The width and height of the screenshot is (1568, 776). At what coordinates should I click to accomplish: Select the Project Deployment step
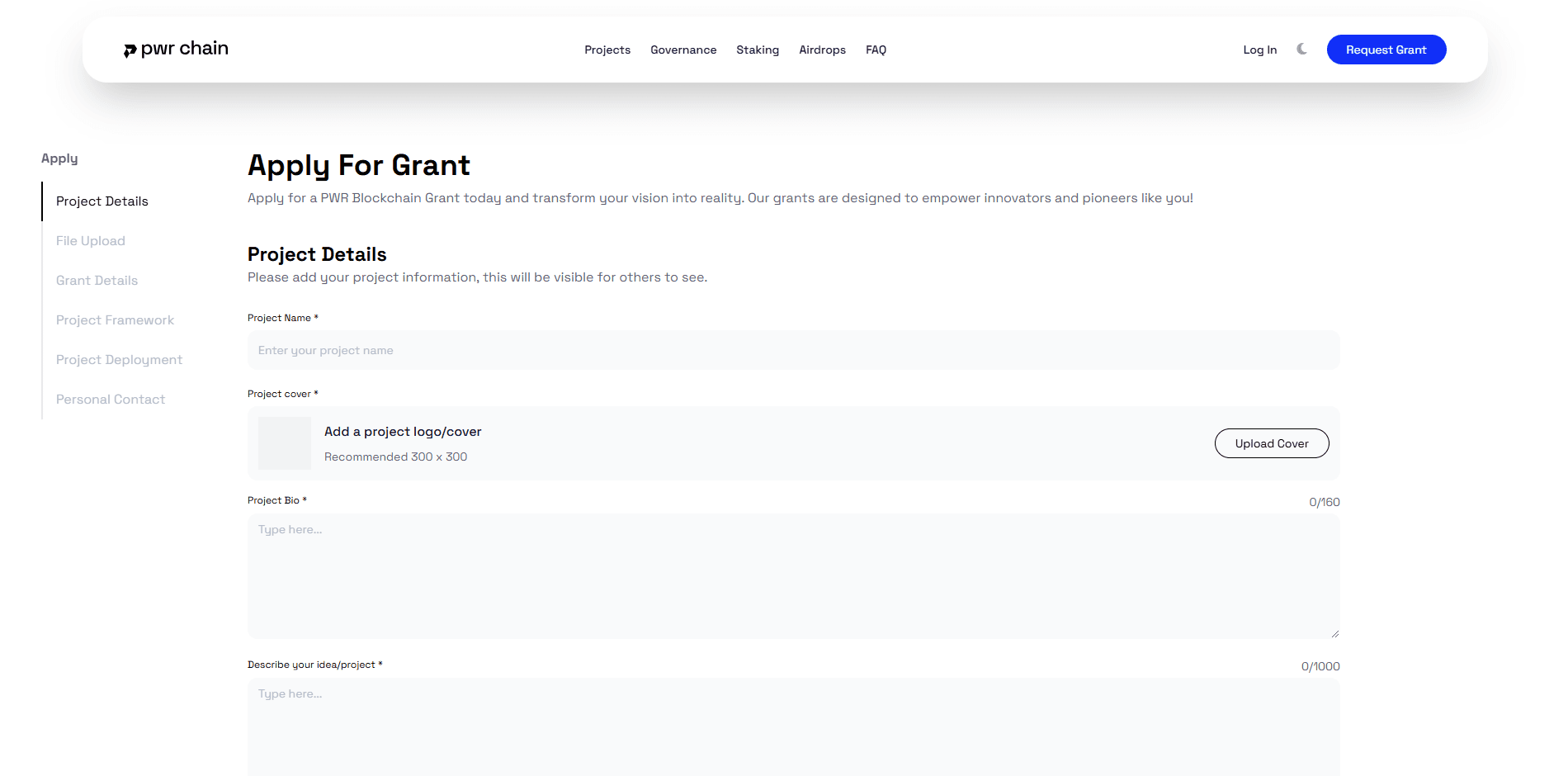[119, 359]
